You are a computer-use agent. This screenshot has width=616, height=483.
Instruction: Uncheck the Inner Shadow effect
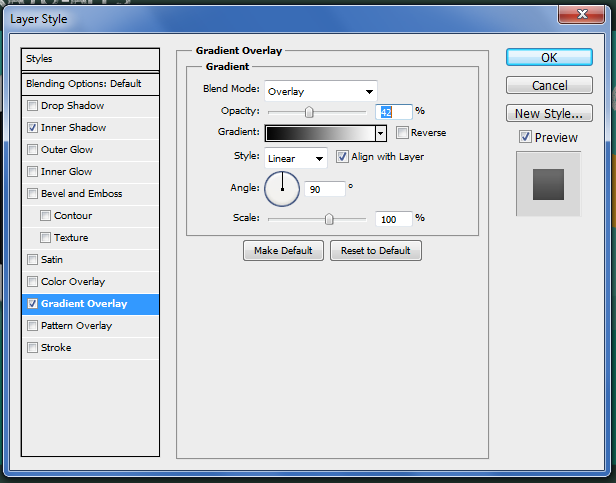(x=33, y=128)
